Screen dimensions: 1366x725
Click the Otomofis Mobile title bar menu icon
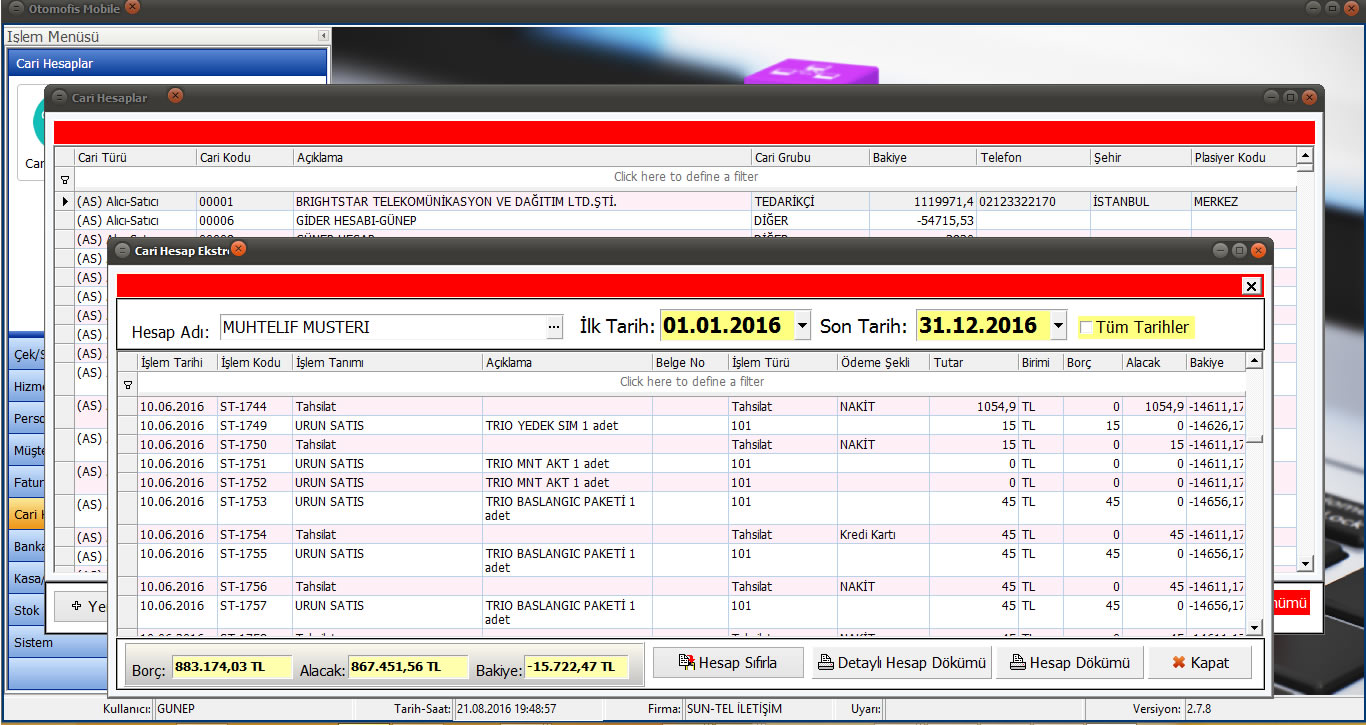[x=16, y=8]
